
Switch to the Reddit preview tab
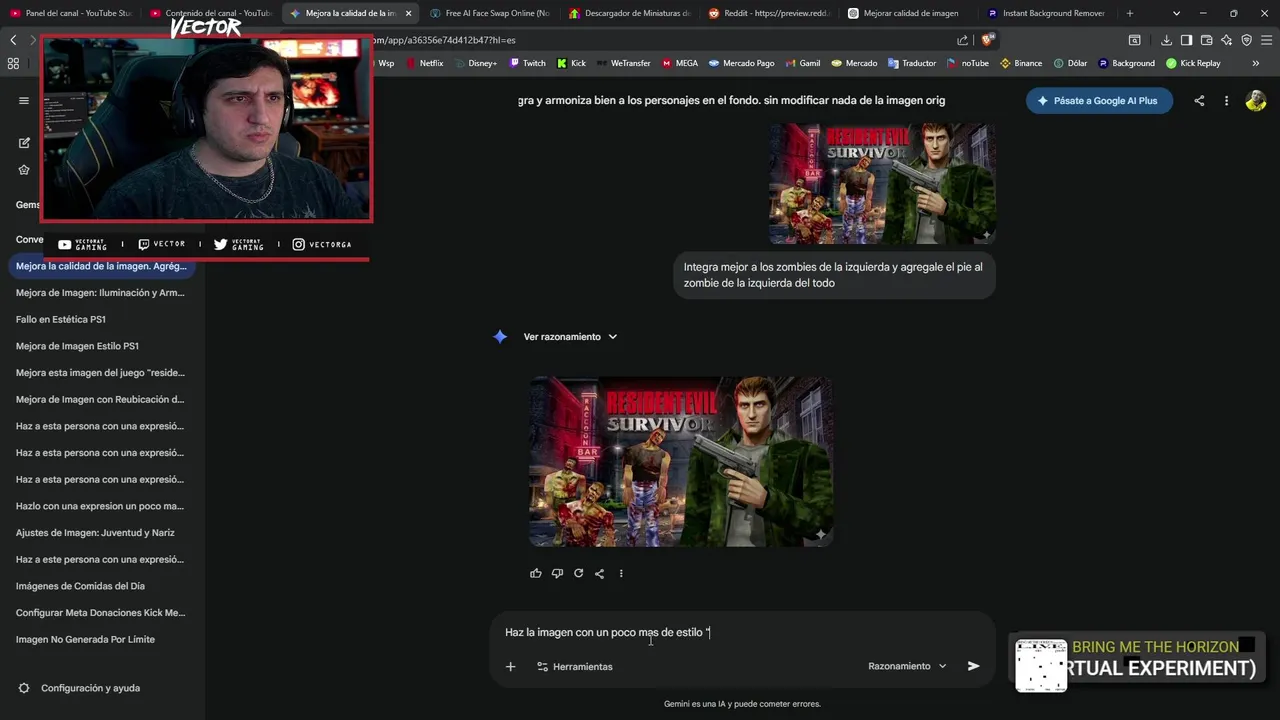(769, 13)
